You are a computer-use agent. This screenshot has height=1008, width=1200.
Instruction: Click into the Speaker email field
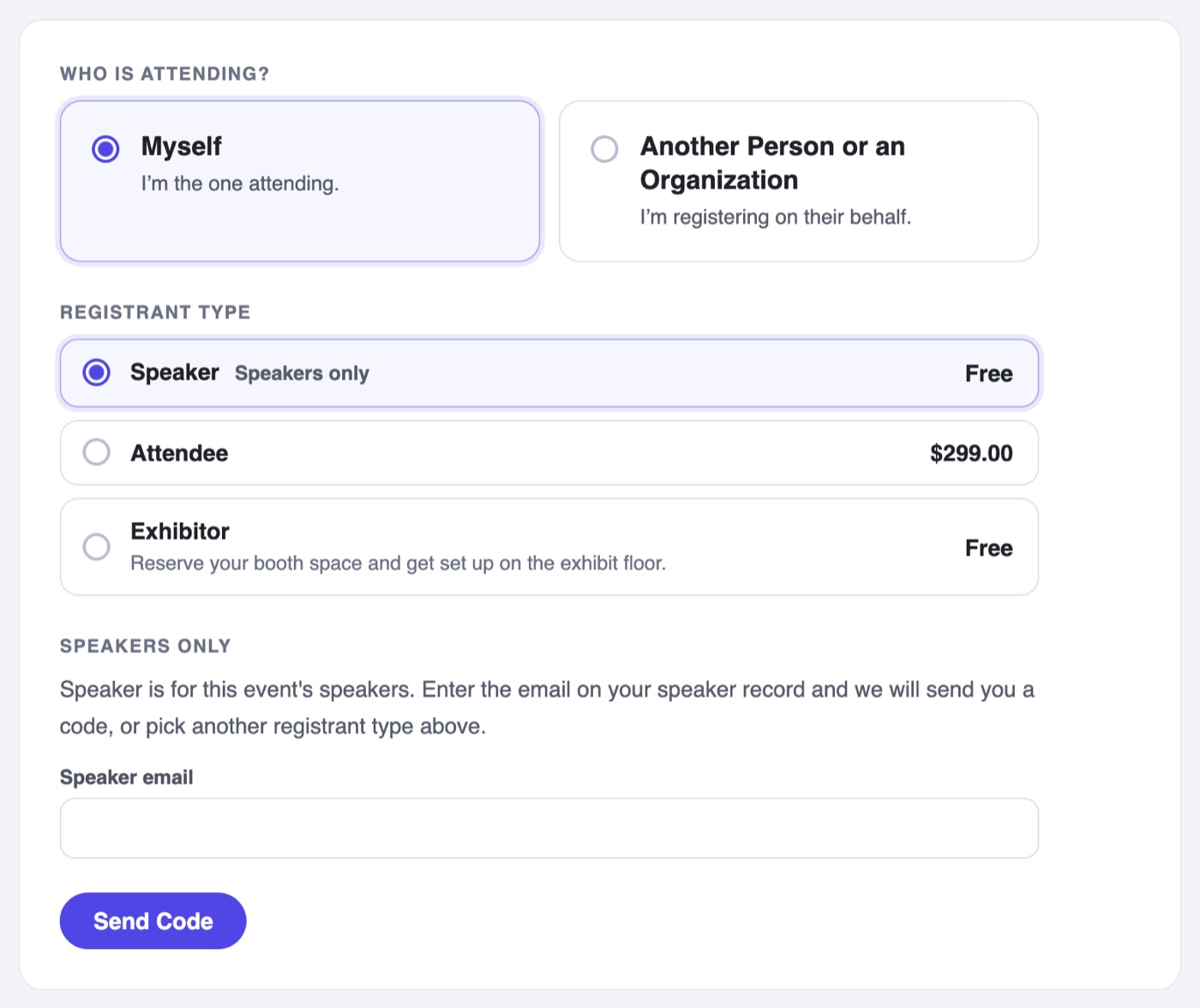pyautogui.click(x=549, y=828)
